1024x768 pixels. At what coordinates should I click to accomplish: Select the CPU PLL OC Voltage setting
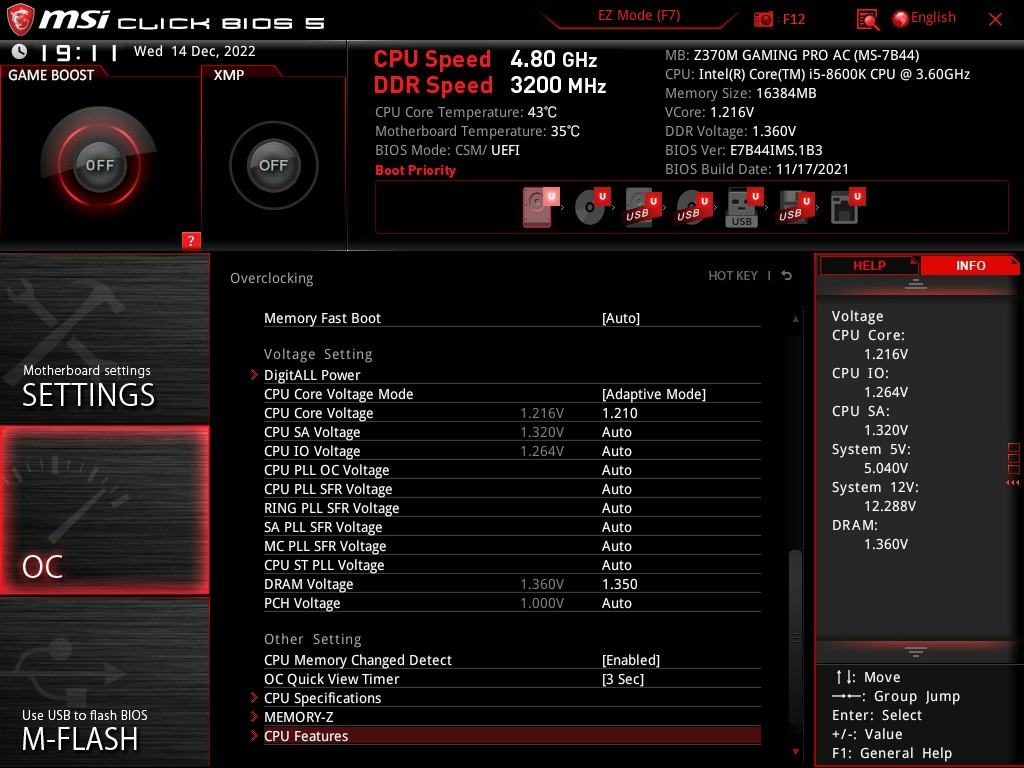(512, 470)
